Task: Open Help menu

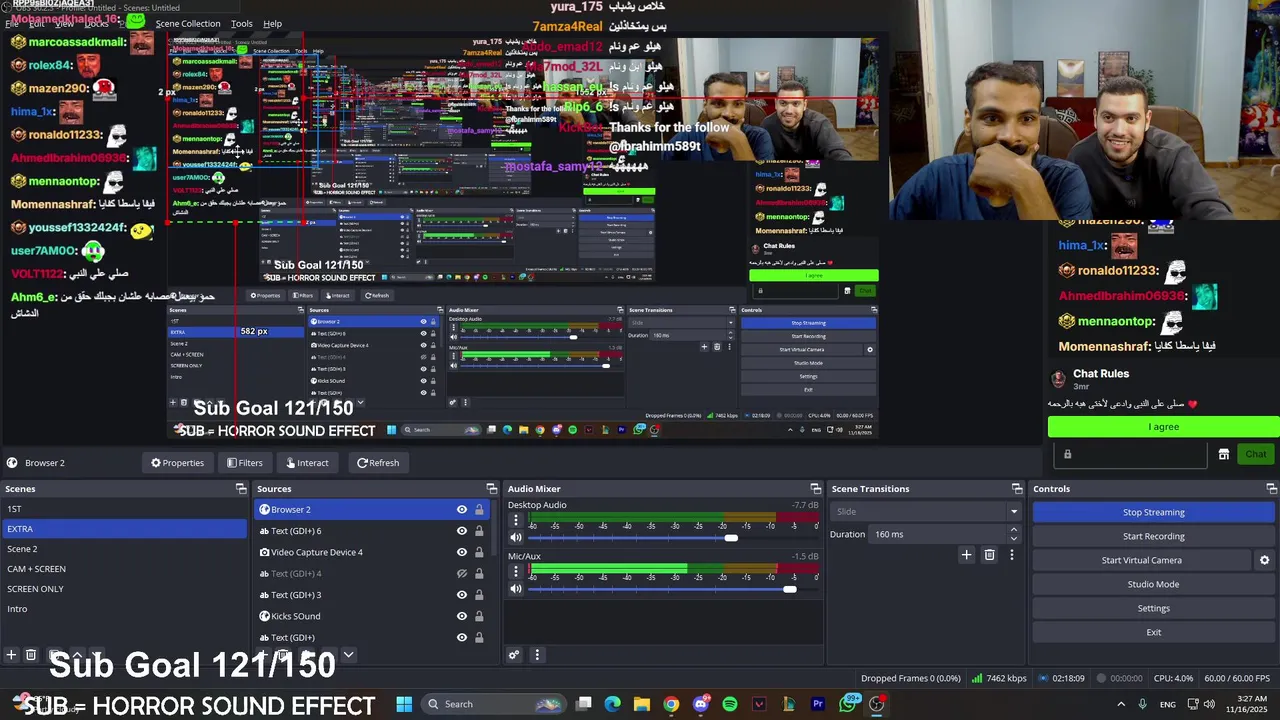Action: point(272,23)
